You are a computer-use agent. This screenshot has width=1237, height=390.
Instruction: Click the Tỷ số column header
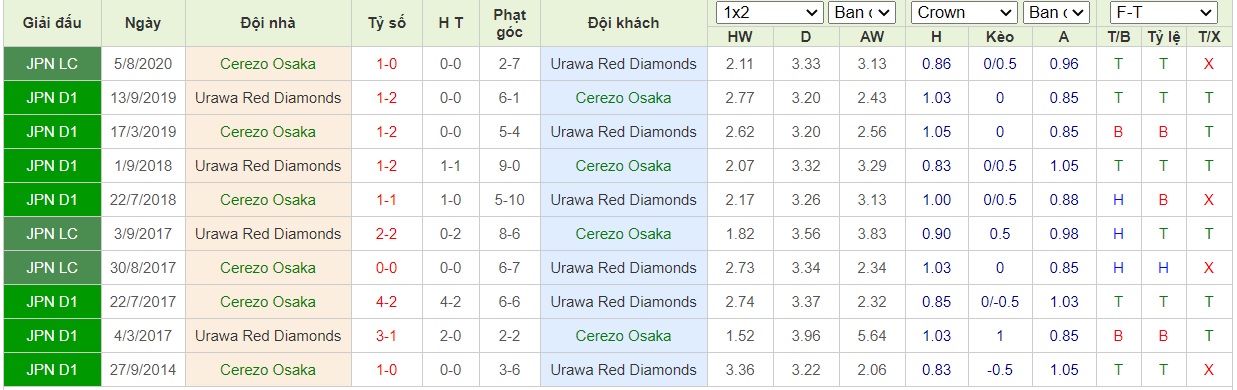coord(386,23)
